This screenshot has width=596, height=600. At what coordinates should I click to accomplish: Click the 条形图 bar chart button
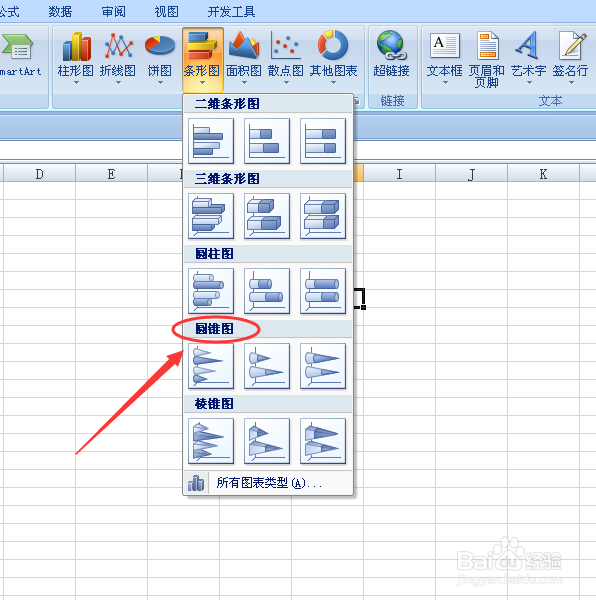202,58
